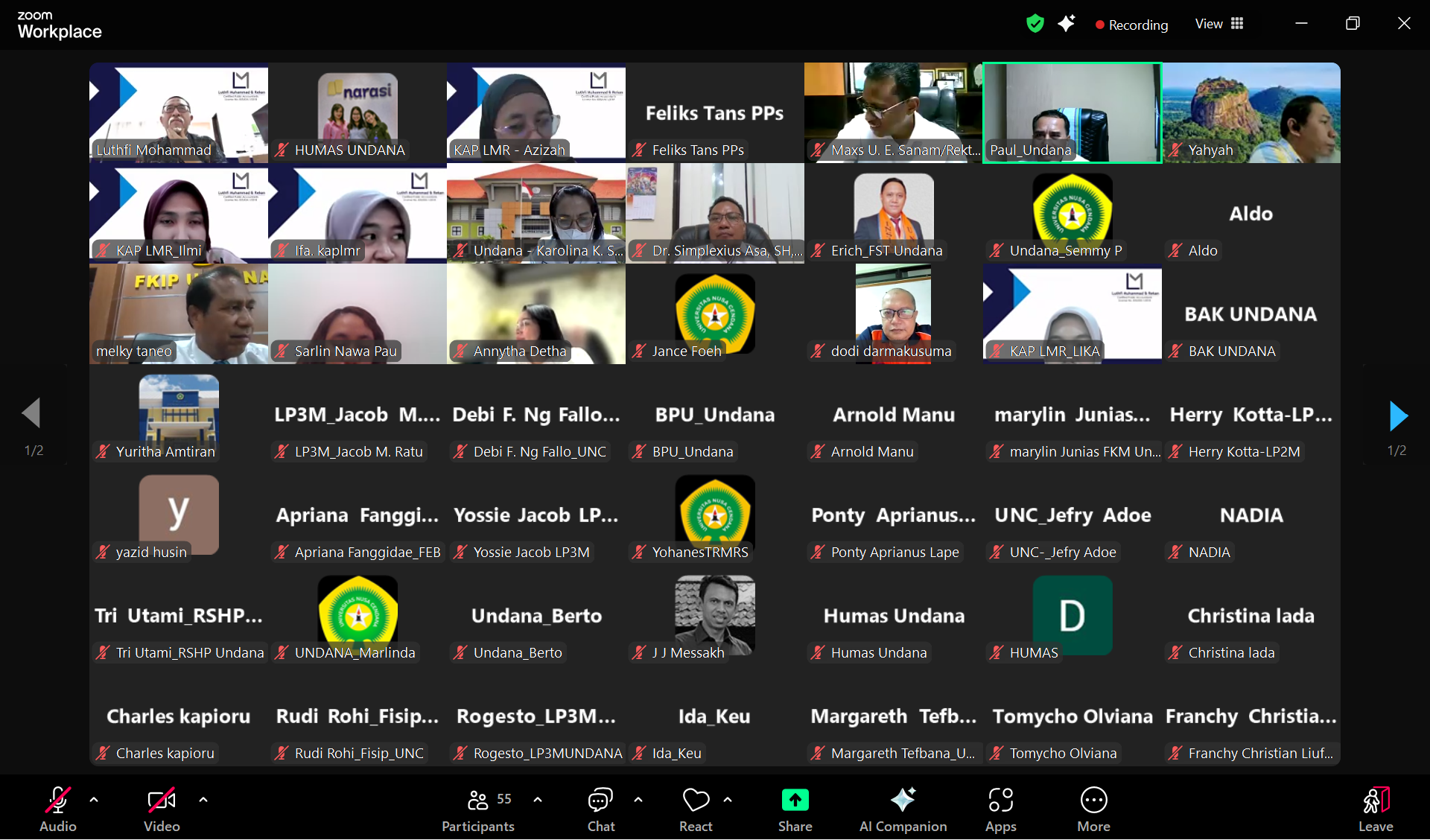Expand the arrow next to React
The height and width of the screenshot is (840, 1430).
tap(728, 800)
